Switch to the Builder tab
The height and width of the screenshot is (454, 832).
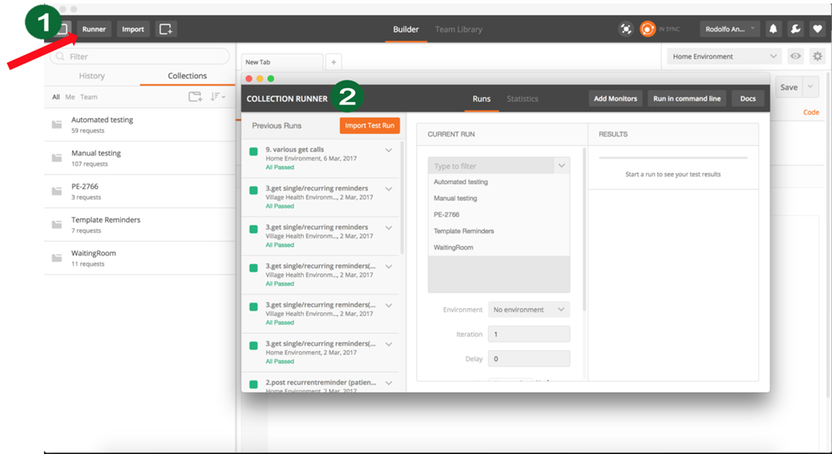pyautogui.click(x=406, y=29)
